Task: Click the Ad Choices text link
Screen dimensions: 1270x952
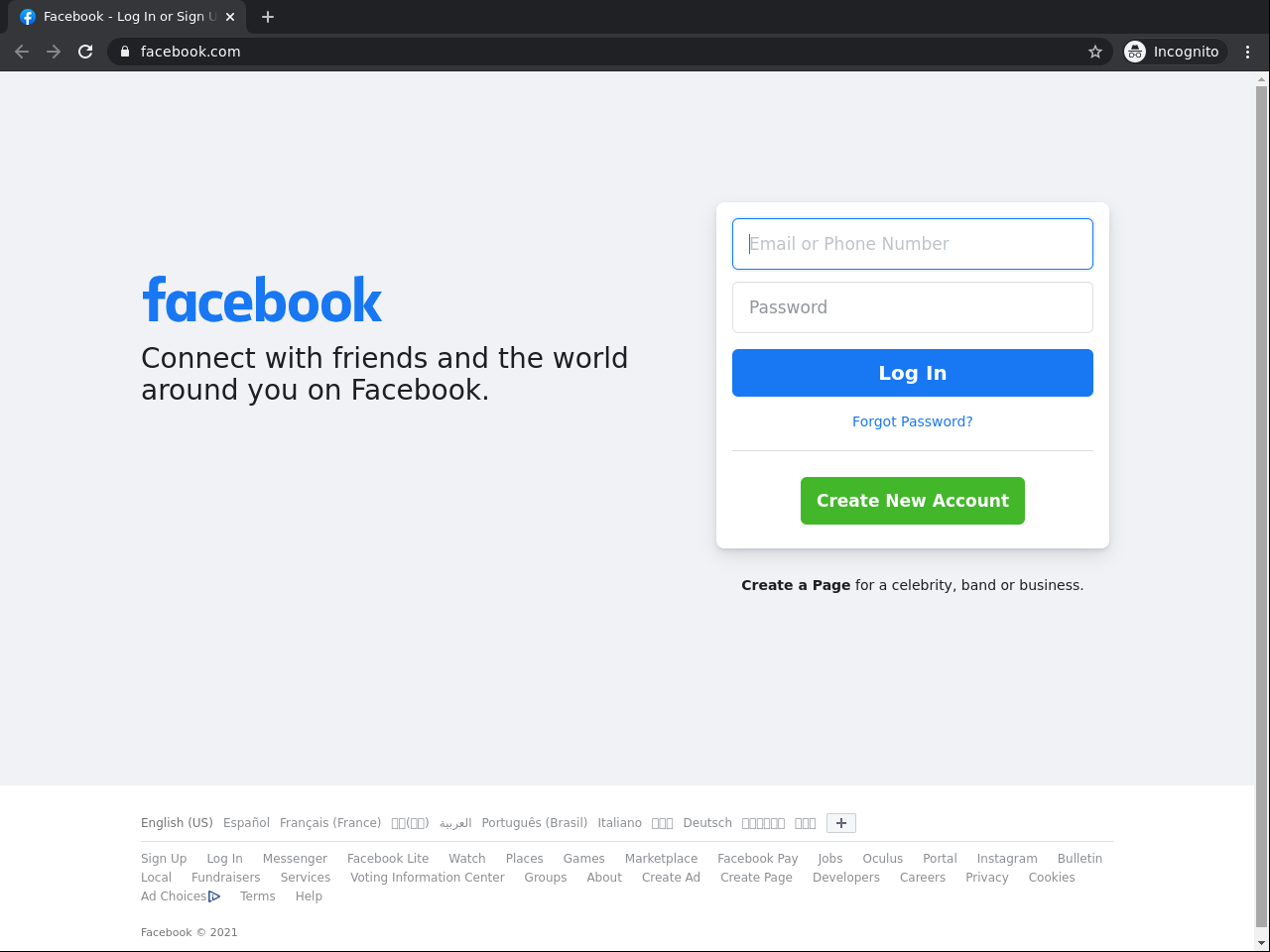Action: pos(174,896)
